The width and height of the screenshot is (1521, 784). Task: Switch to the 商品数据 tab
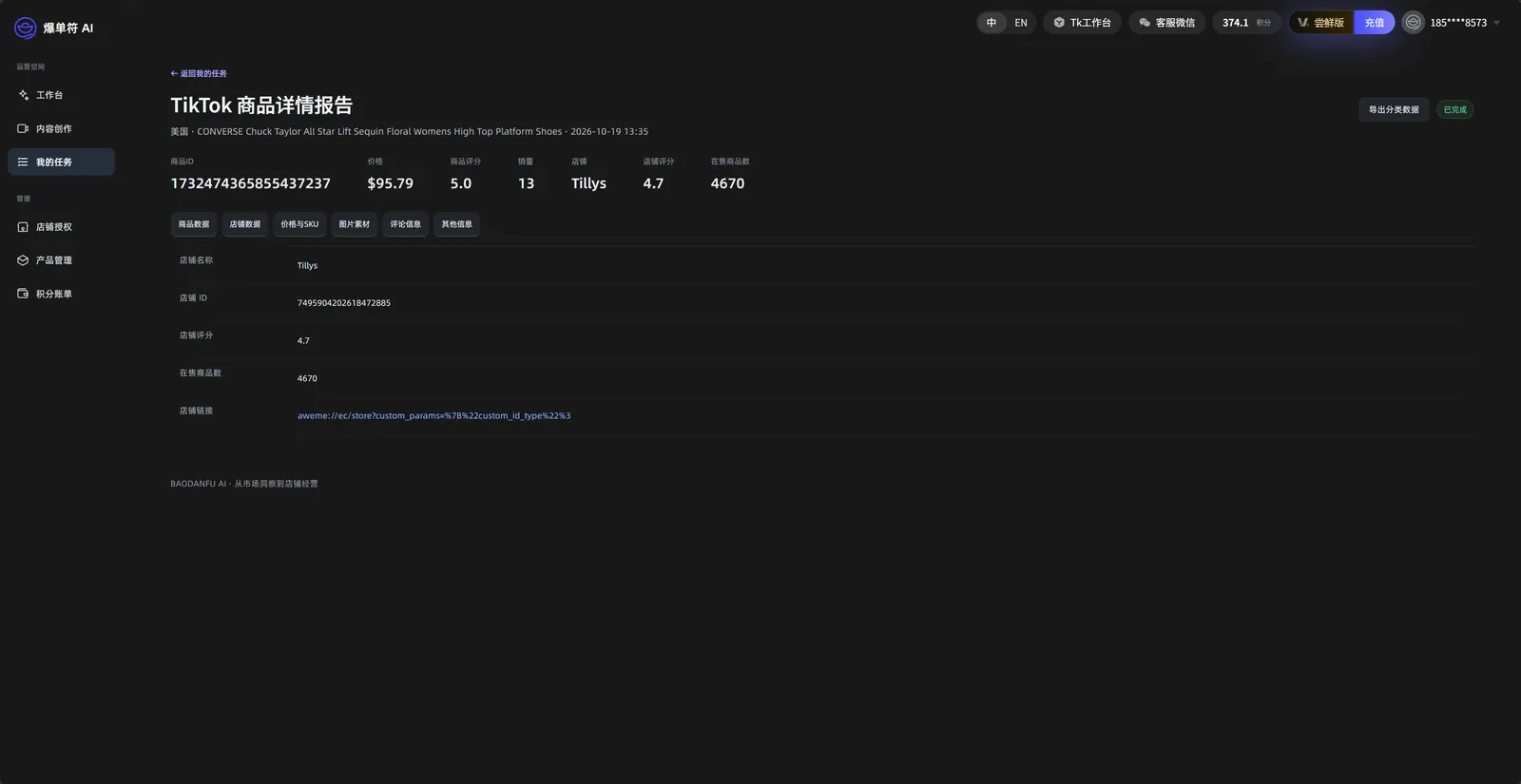pyautogui.click(x=194, y=224)
